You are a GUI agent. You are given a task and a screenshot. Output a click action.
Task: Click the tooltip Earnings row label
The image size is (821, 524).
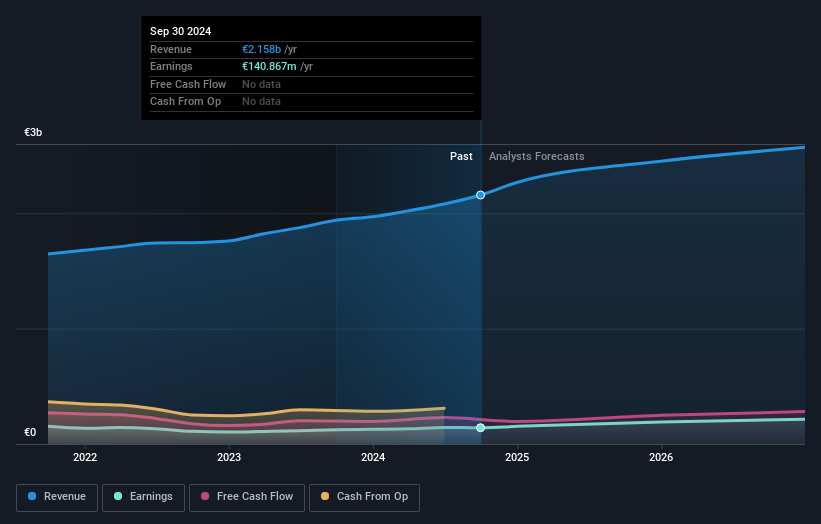point(171,66)
